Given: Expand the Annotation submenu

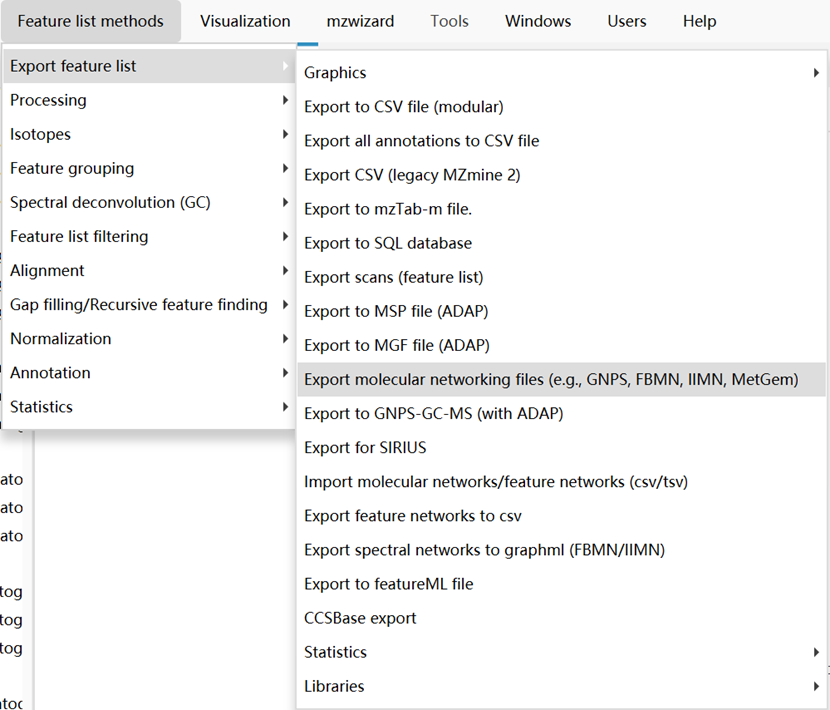Looking at the screenshot, I should [x=50, y=372].
